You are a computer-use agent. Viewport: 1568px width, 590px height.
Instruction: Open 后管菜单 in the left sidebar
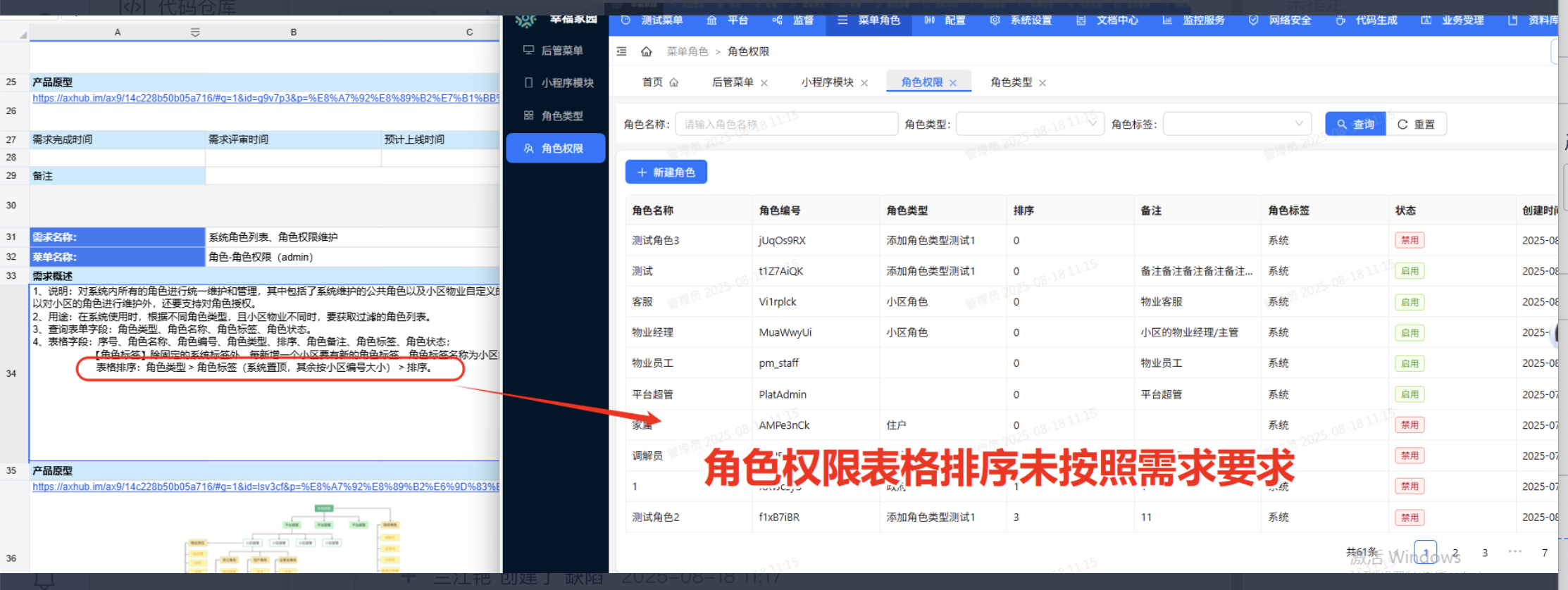pos(555,51)
